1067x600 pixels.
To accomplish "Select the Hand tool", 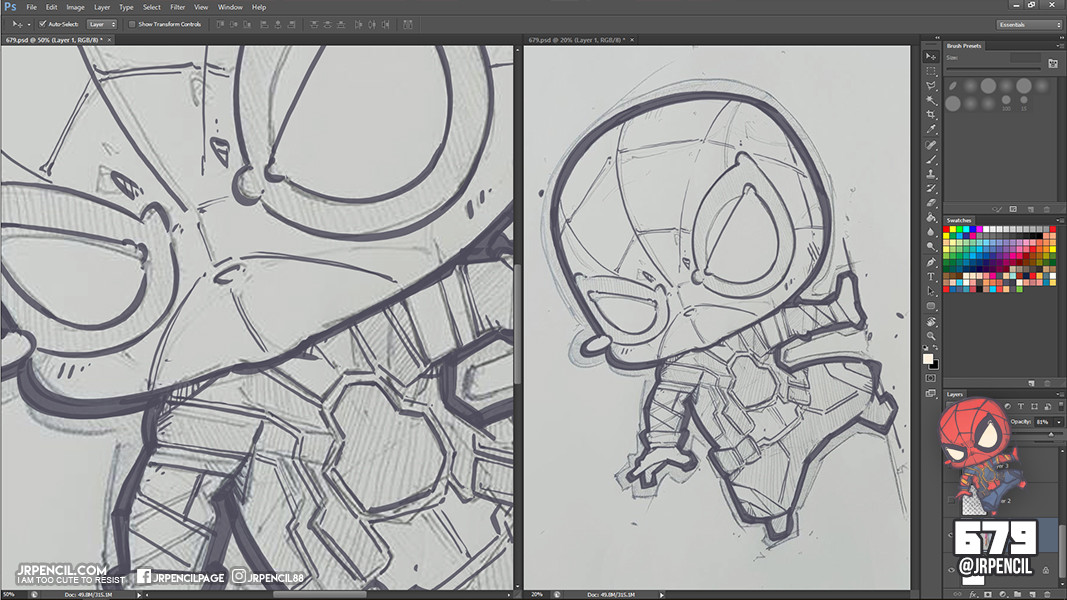I will (931, 322).
